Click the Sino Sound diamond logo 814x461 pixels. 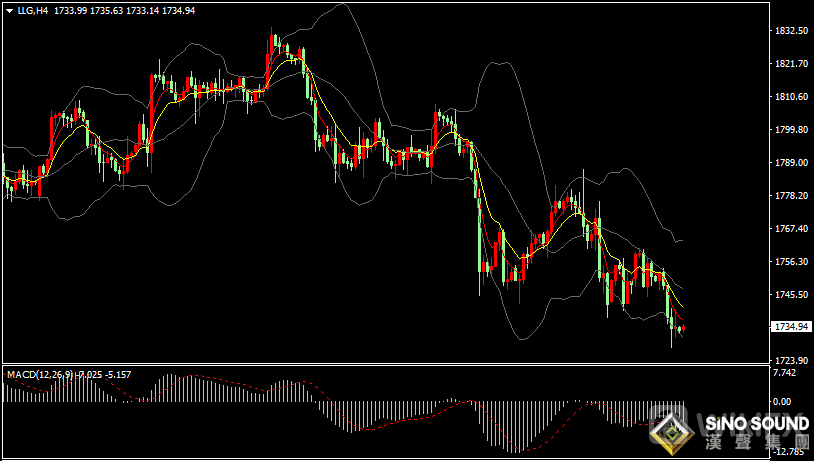pyautogui.click(x=674, y=430)
